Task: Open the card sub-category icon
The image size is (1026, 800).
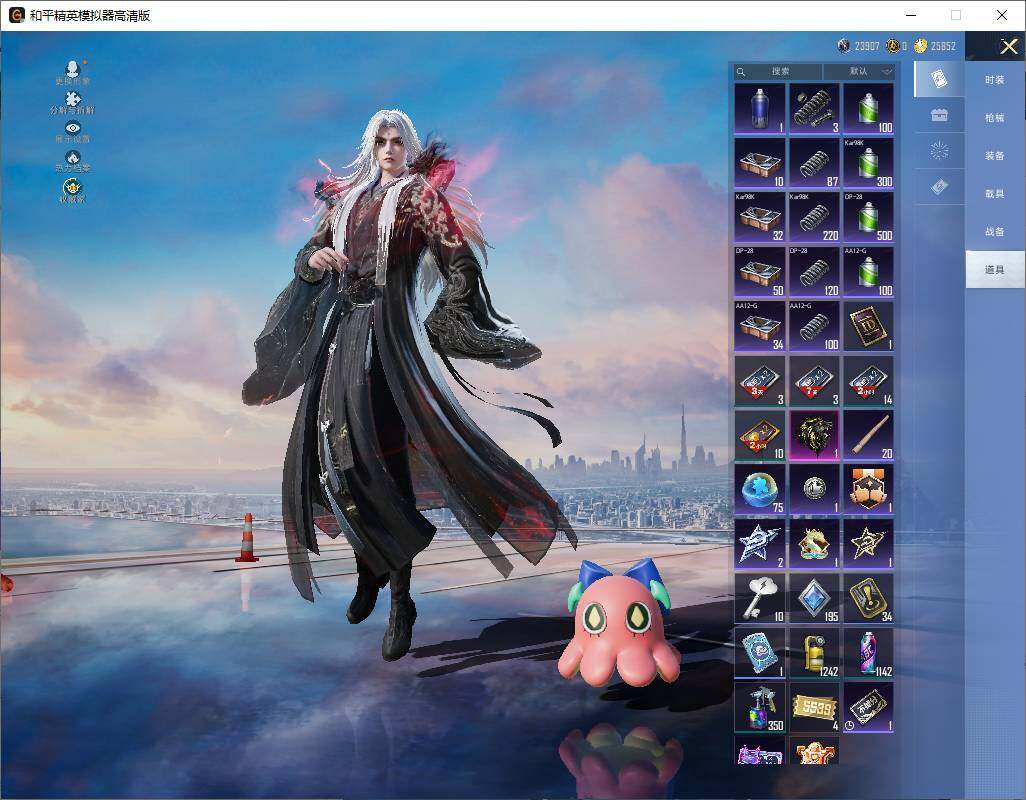Action: (x=939, y=79)
